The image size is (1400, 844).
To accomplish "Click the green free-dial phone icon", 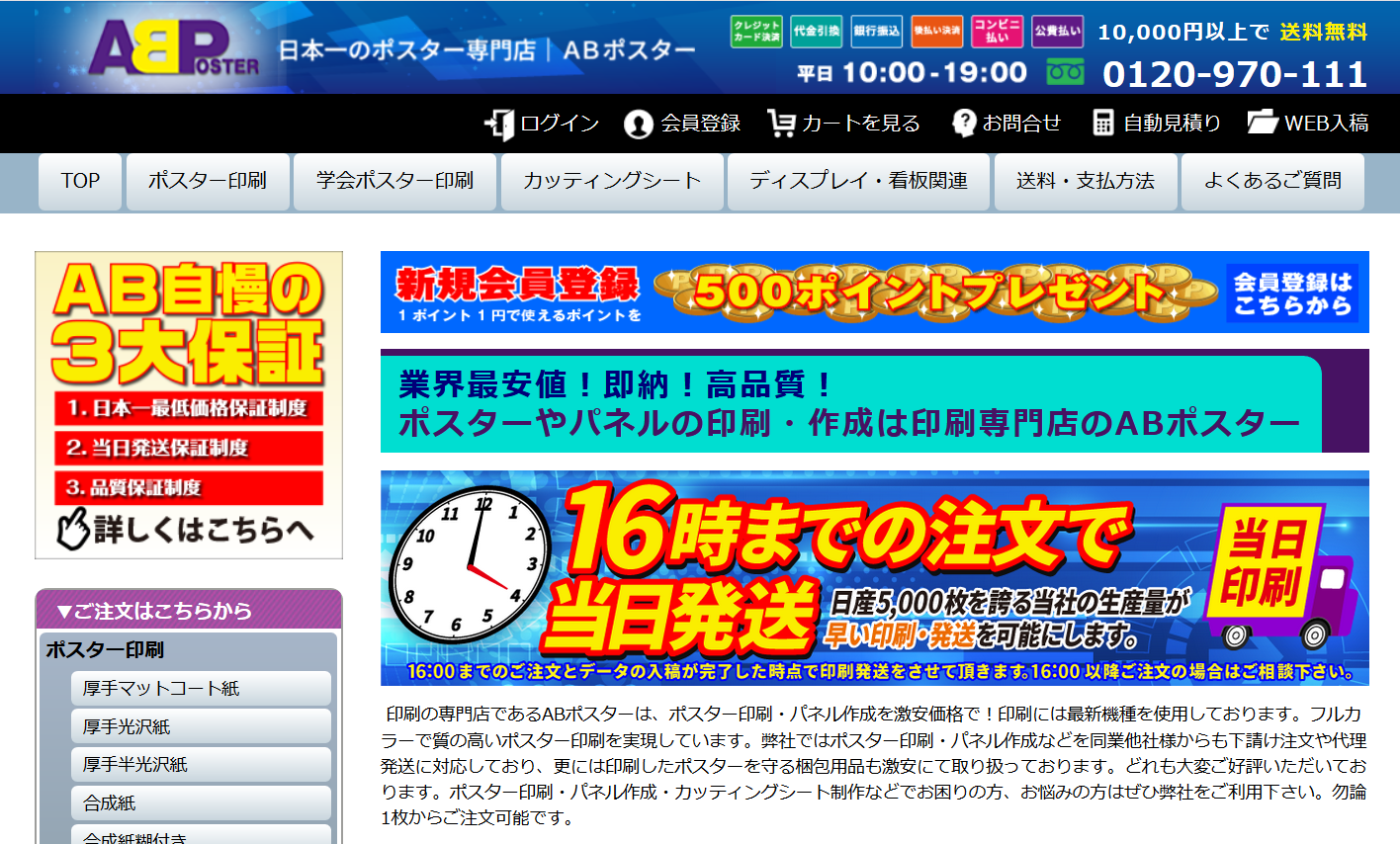I will point(1066,72).
